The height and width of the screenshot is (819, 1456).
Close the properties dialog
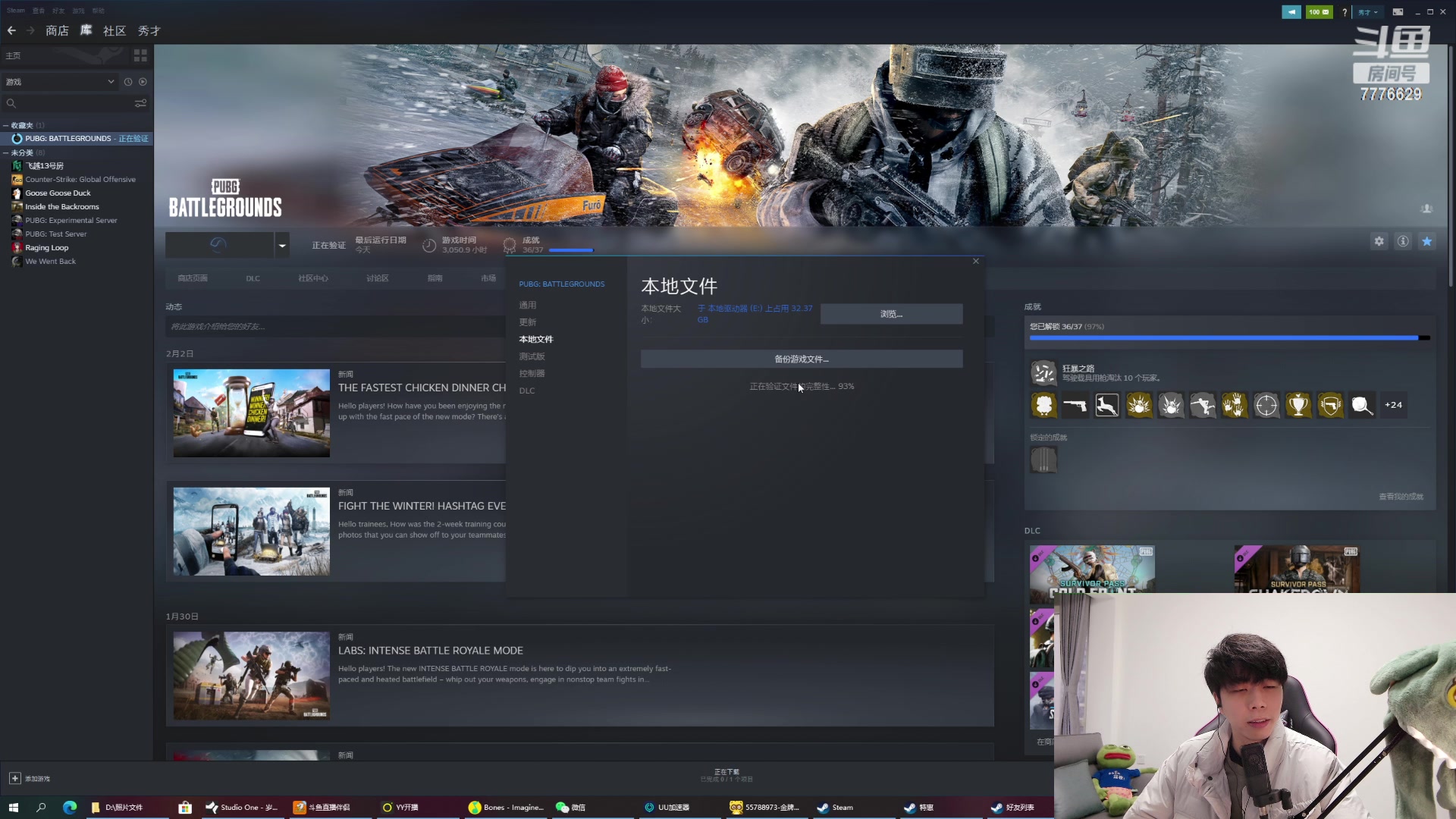click(976, 261)
